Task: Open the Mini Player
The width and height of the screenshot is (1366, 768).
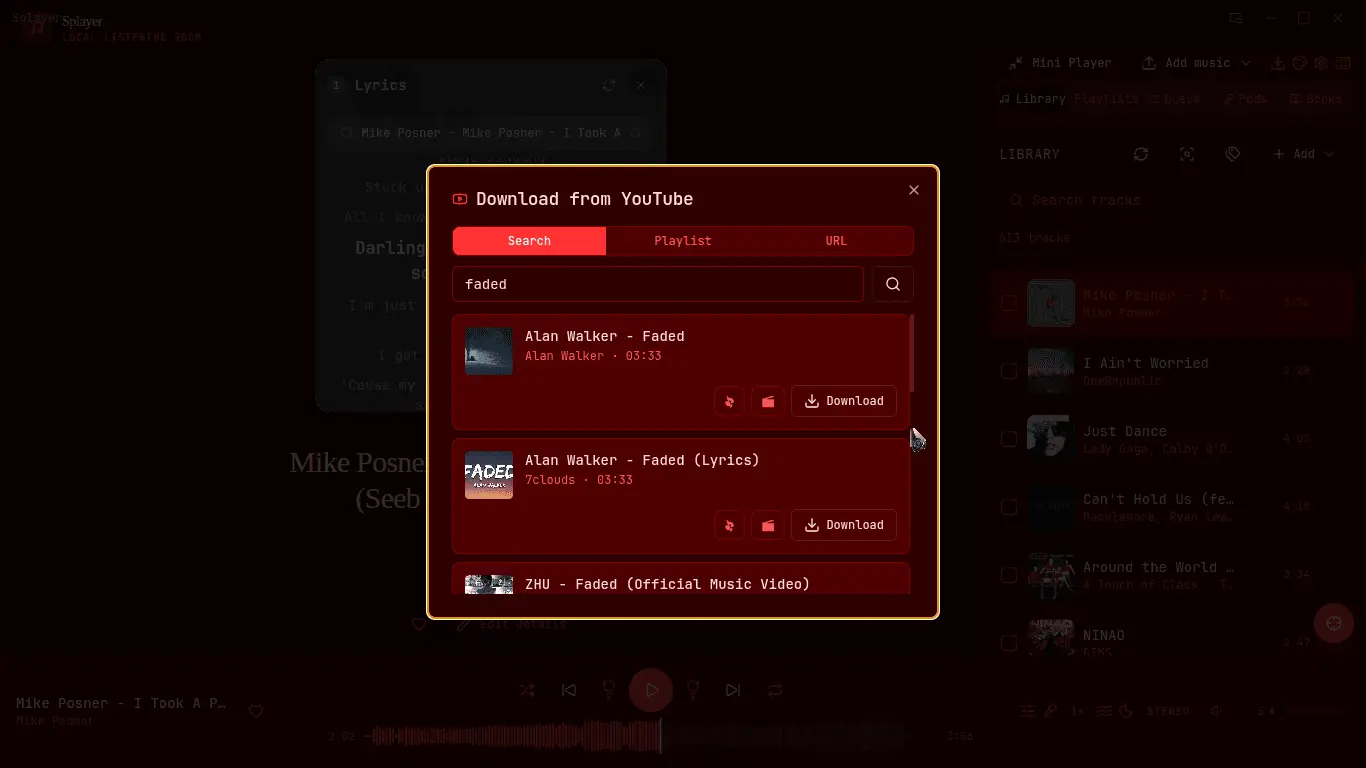Action: coord(1059,63)
